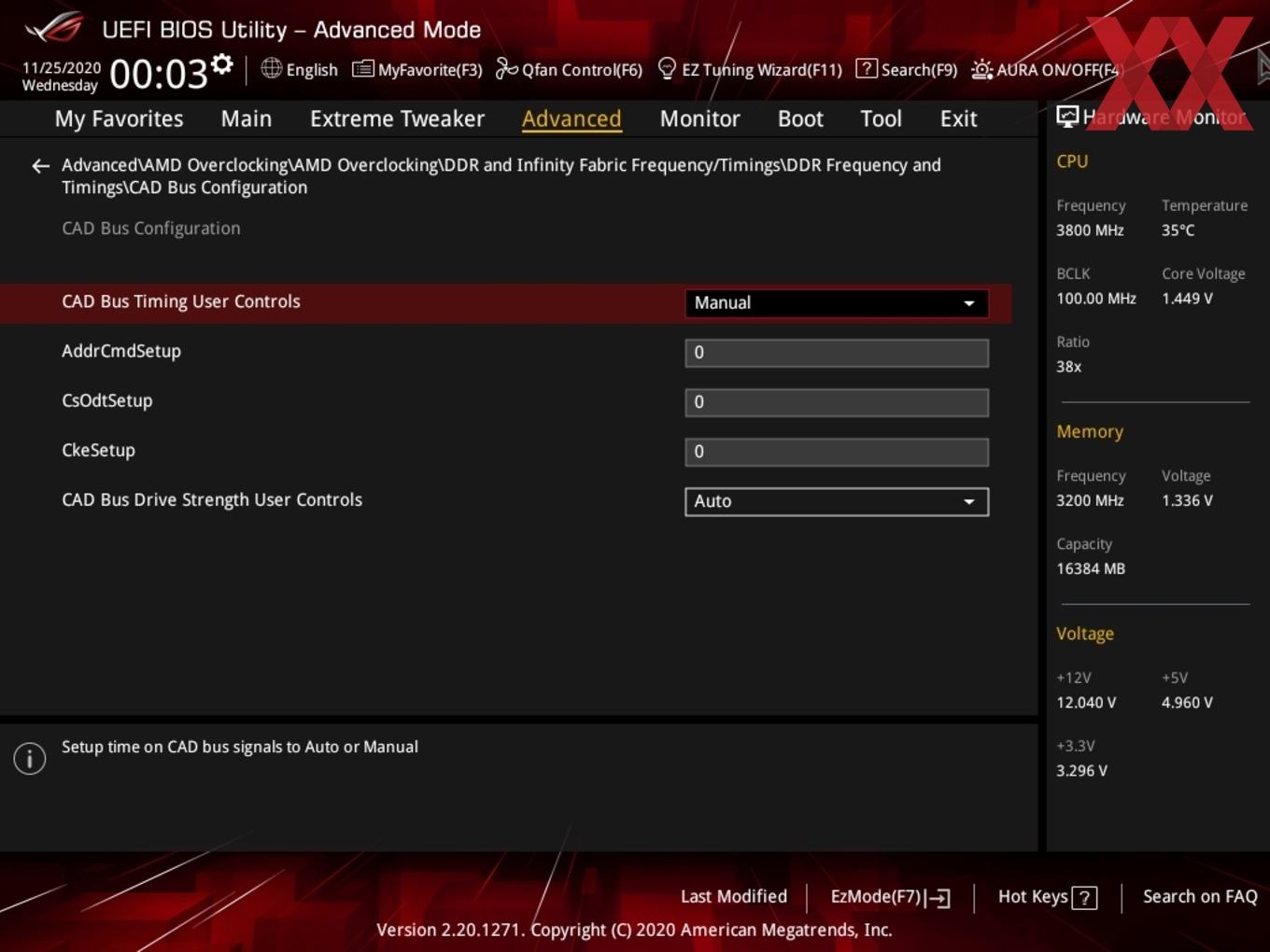
Task: Select CAD Bus Drive Strength User Controls label
Action: 212,499
